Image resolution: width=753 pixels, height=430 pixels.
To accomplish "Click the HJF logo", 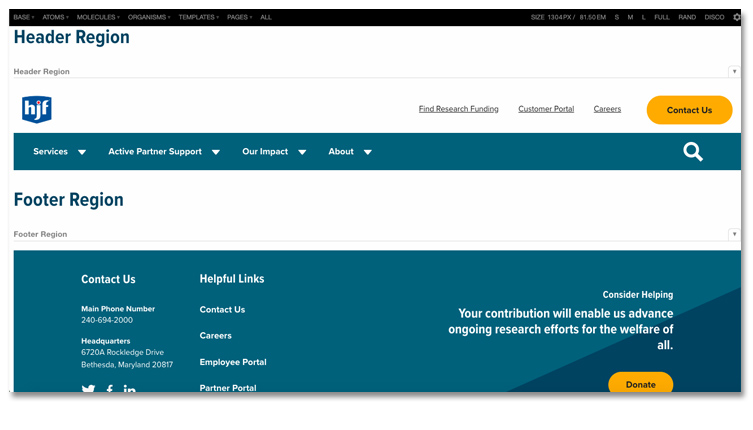I will tap(36, 110).
